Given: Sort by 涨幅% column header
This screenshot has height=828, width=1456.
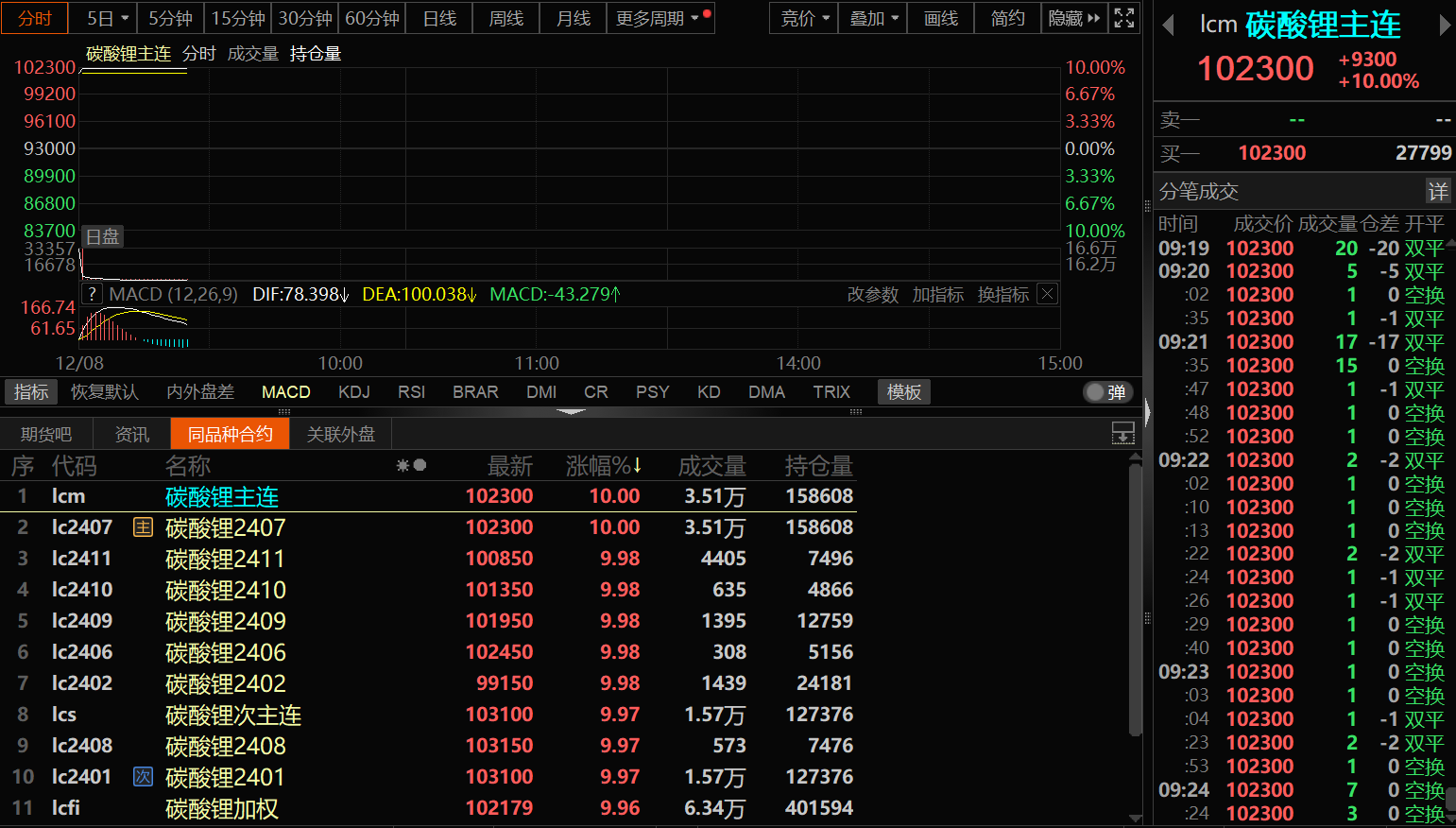Looking at the screenshot, I should click(604, 466).
